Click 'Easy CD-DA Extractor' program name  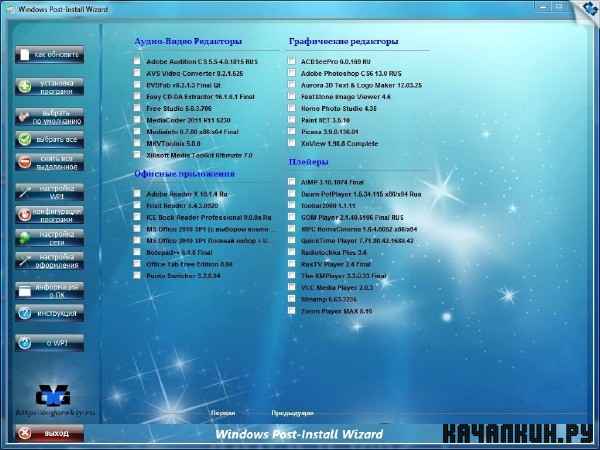click(x=201, y=97)
